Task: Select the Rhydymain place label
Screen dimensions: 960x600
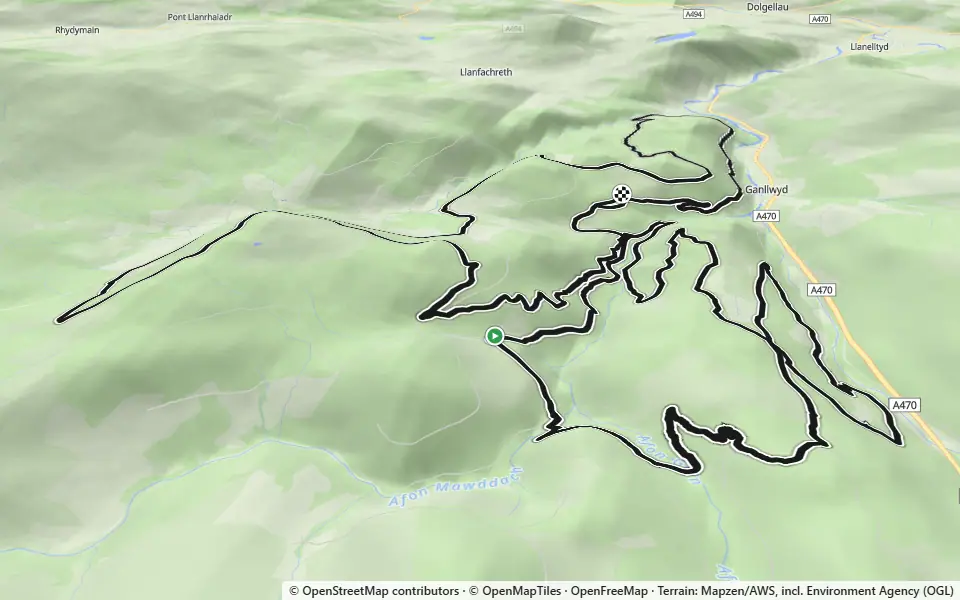Action: point(77,30)
